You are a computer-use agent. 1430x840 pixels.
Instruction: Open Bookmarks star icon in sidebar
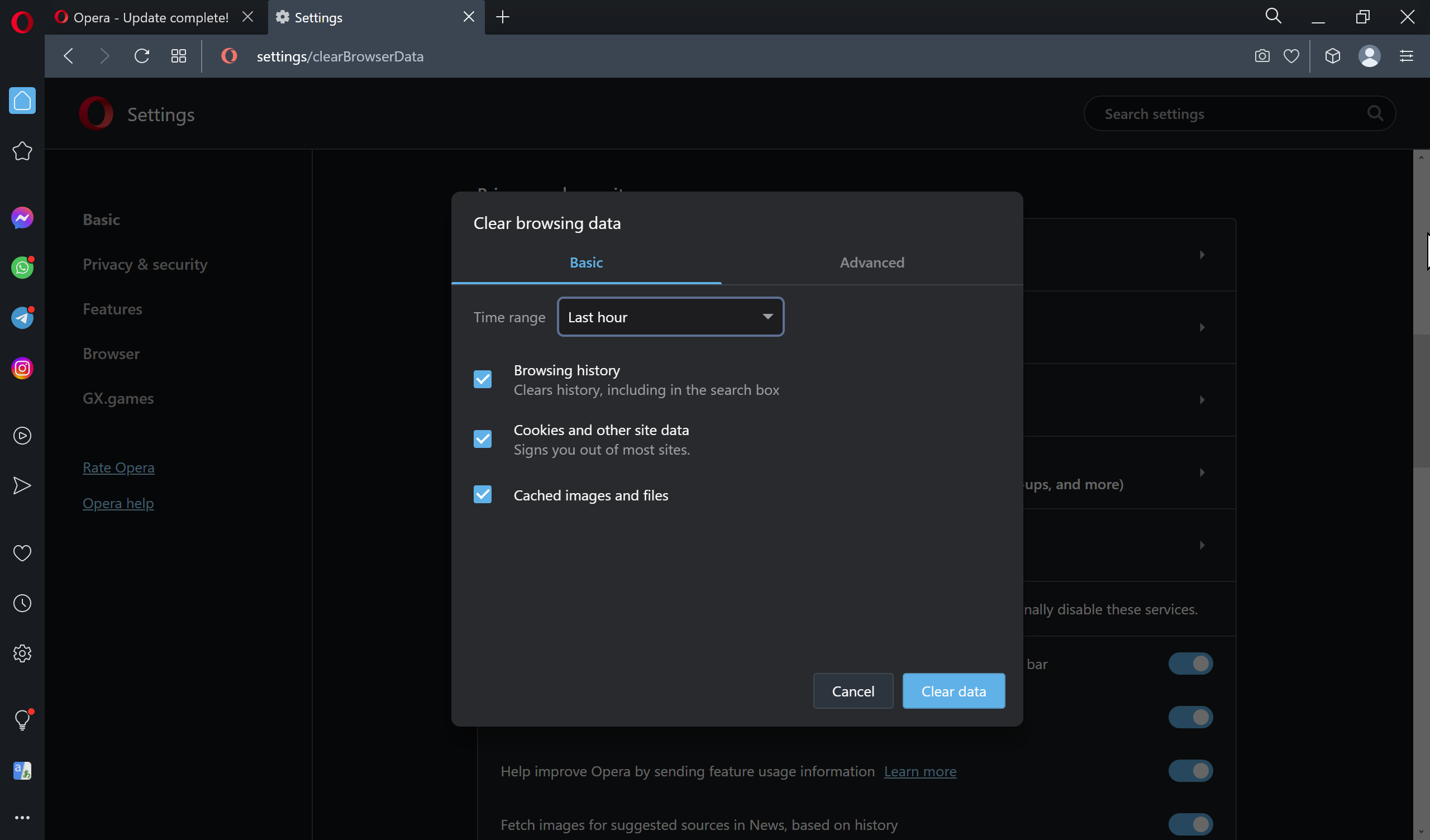[22, 151]
